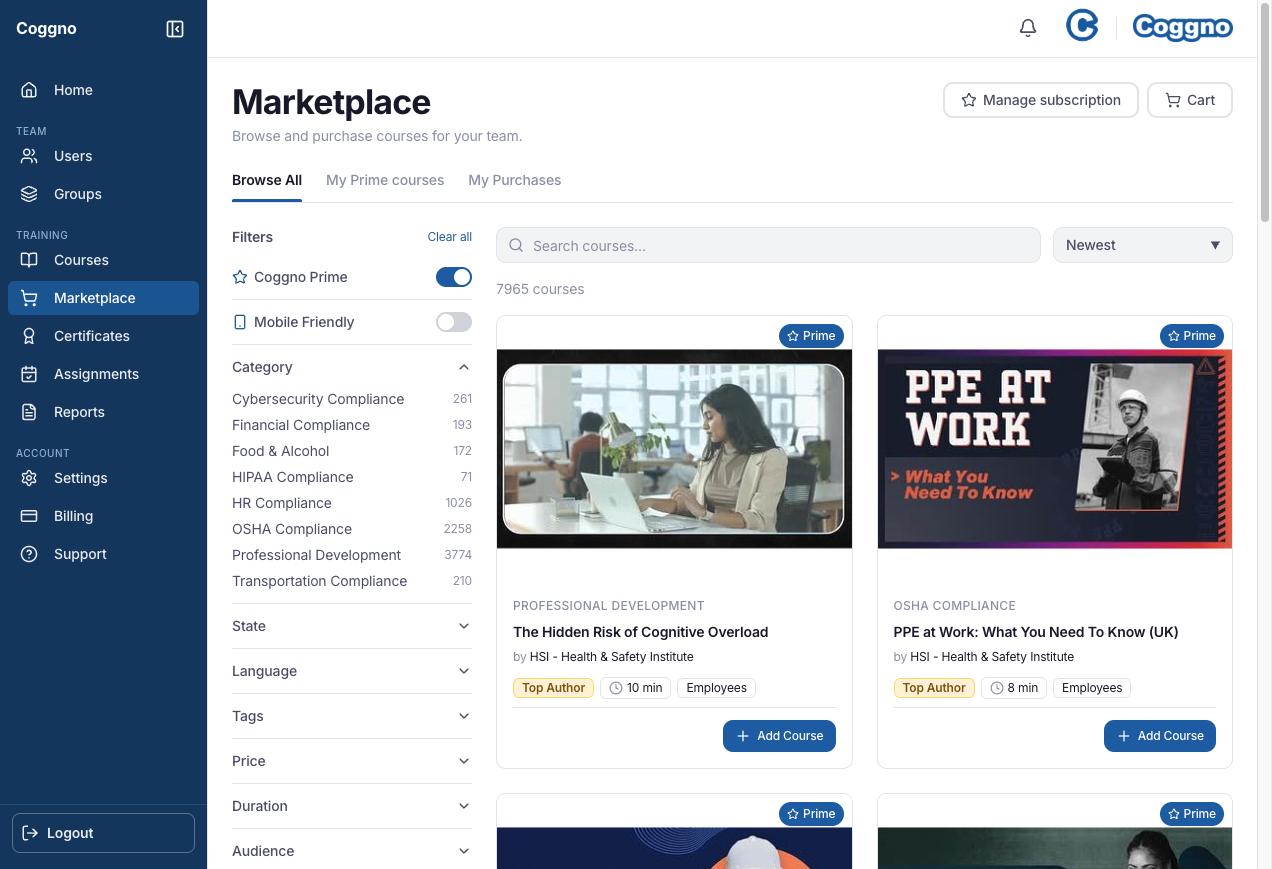This screenshot has width=1272, height=869.
Task: Expand the State filter
Action: 352,626
